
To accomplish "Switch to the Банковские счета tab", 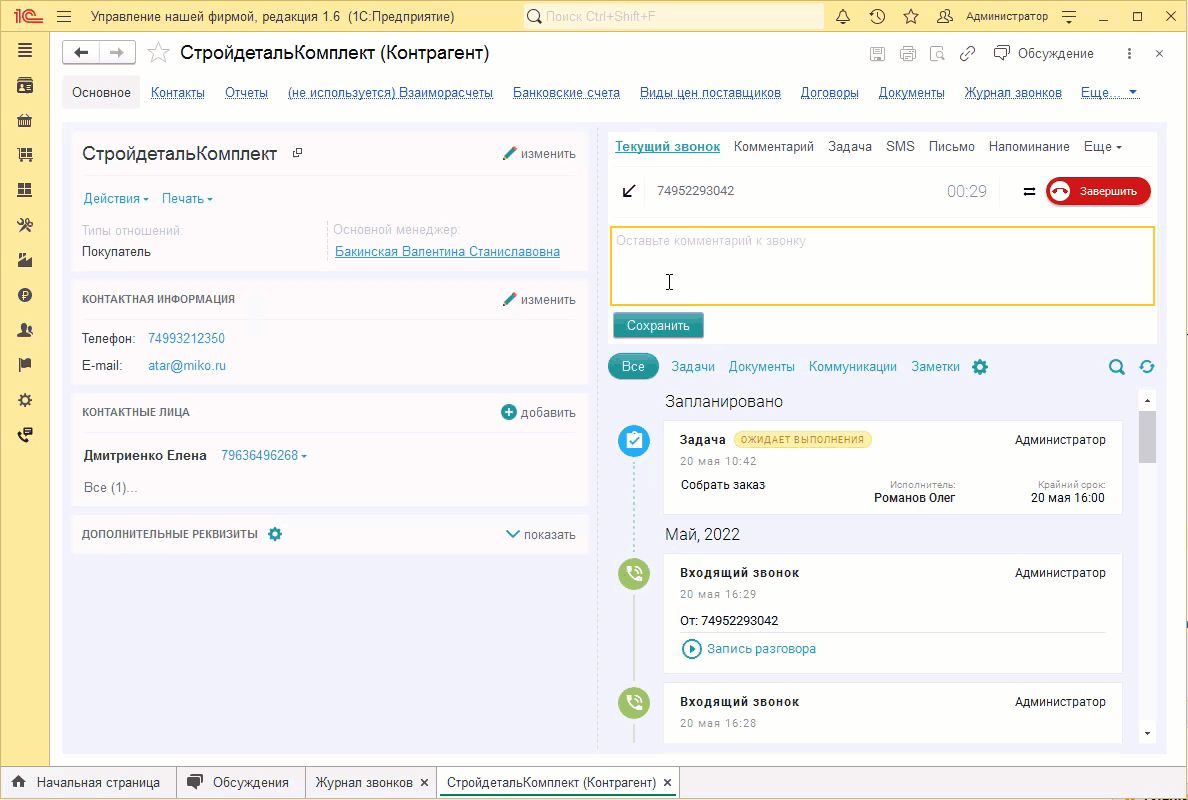I will pyautogui.click(x=566, y=93).
